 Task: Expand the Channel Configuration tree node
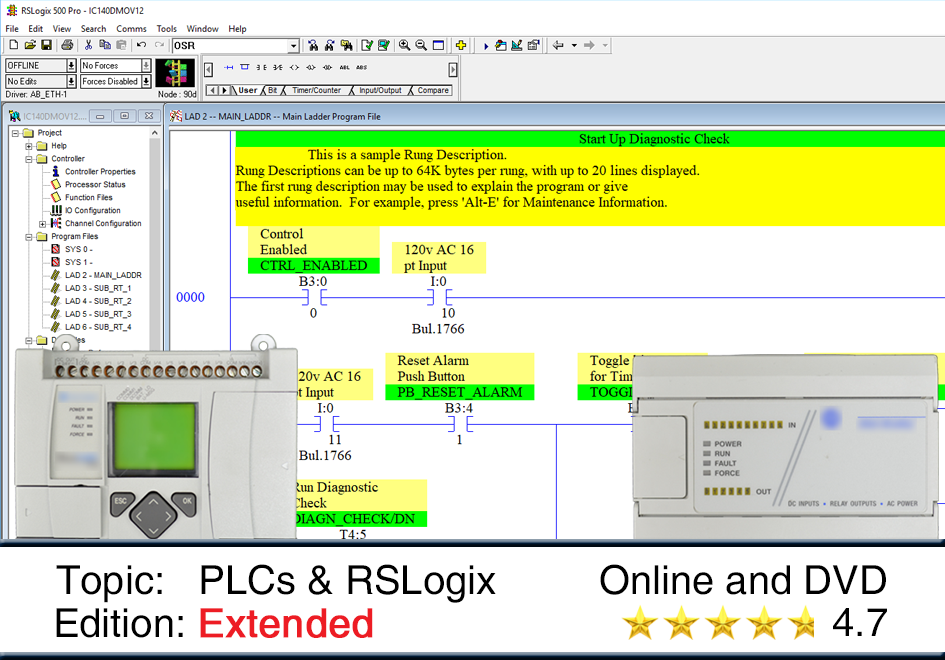click(42, 223)
